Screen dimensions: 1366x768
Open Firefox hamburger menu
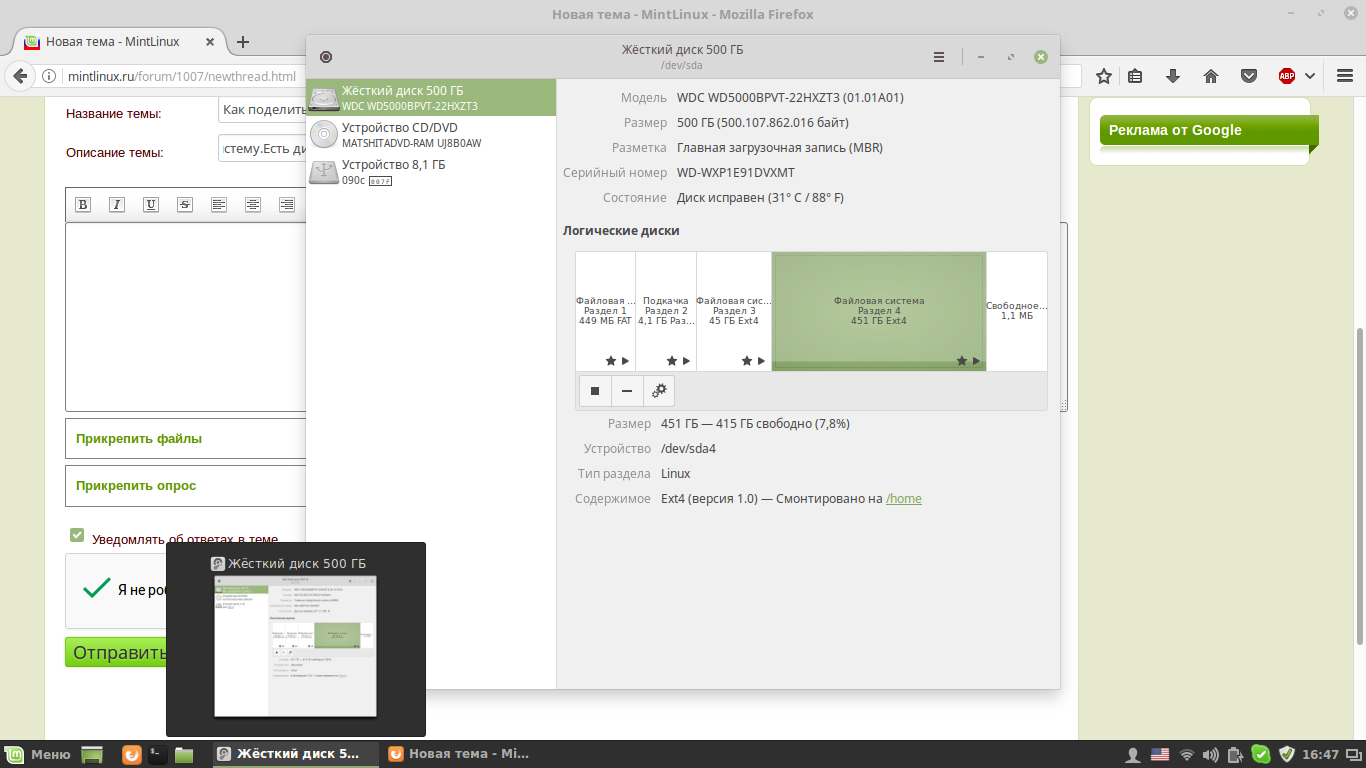(x=1344, y=76)
